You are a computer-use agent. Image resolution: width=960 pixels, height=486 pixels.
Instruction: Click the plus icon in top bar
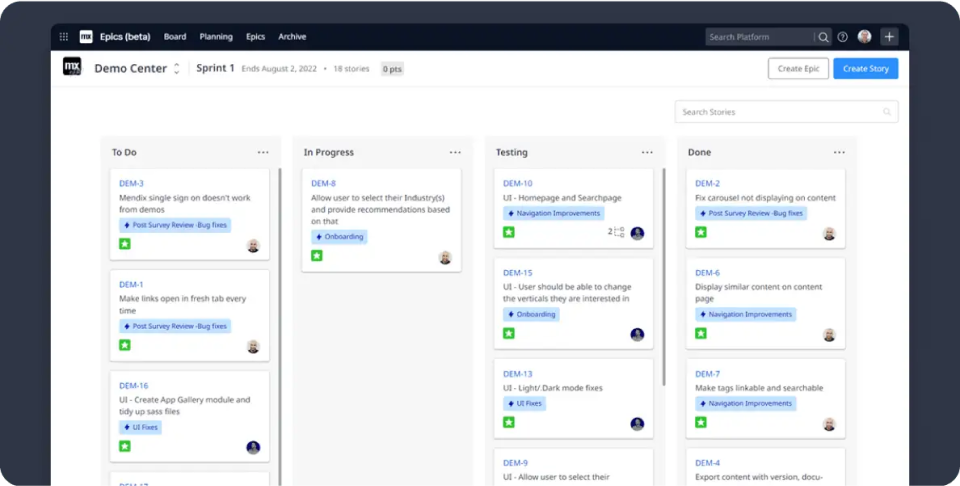tap(889, 37)
